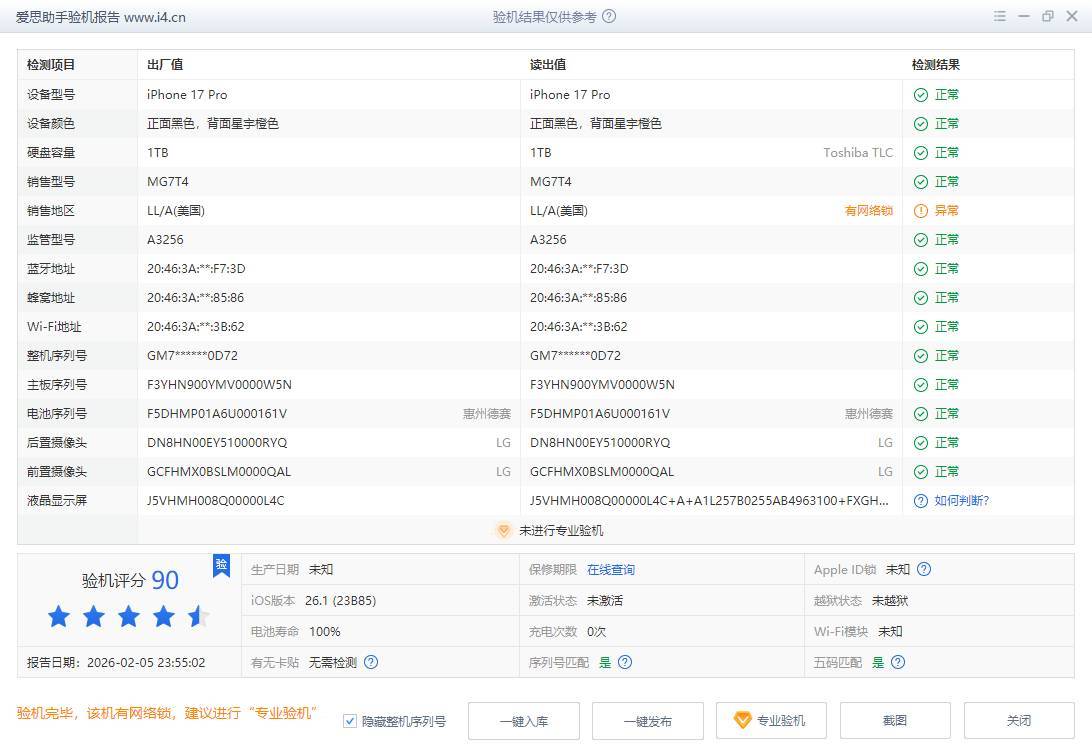Open the title bar menu list icon

point(999,17)
